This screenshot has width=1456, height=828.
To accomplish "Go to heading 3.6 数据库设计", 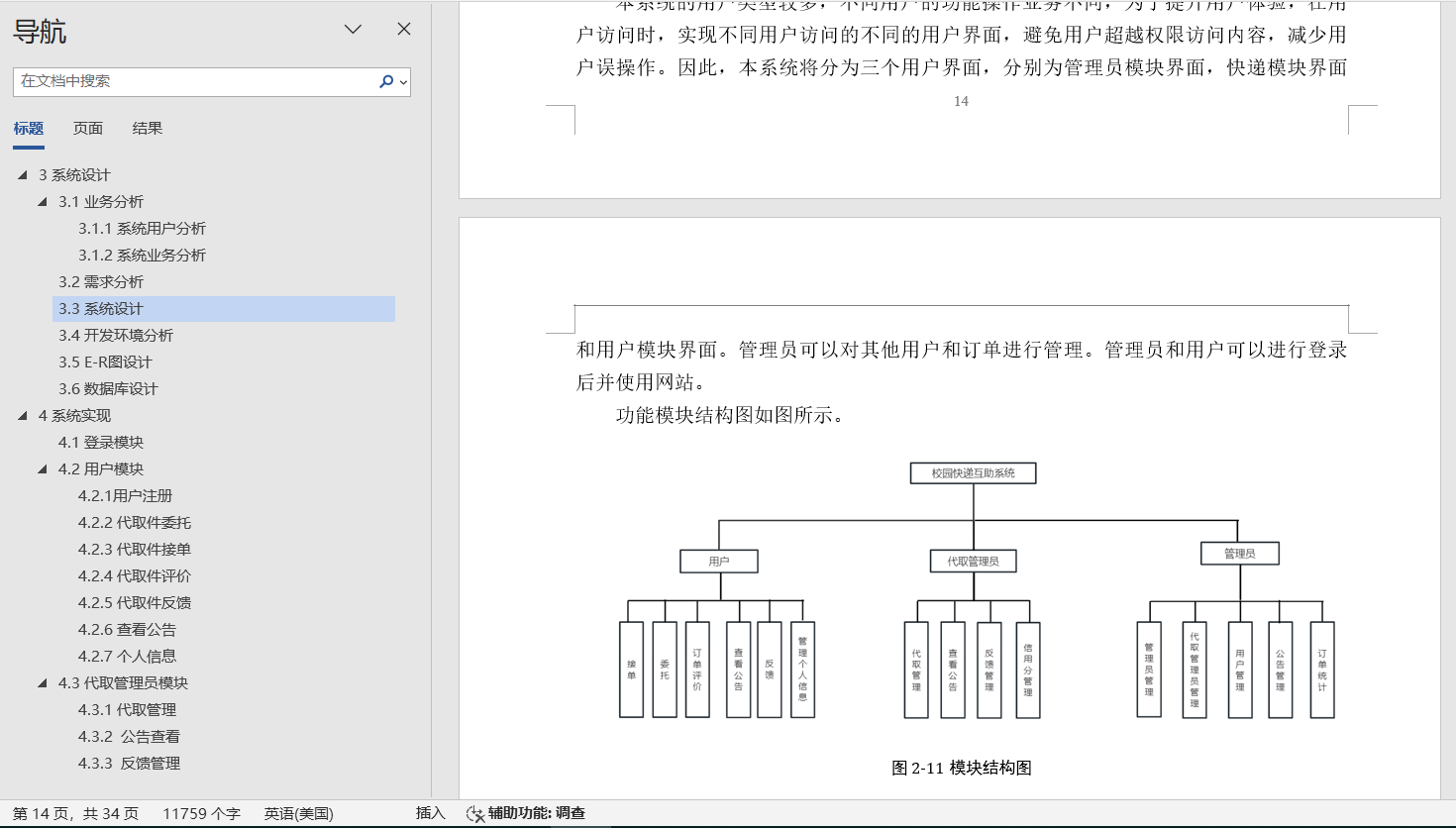I will (108, 389).
